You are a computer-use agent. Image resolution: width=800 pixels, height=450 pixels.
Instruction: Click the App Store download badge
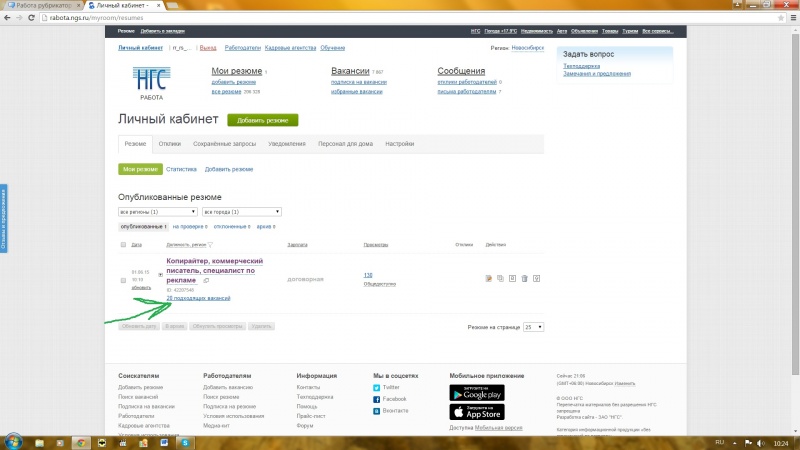pyautogui.click(x=477, y=411)
